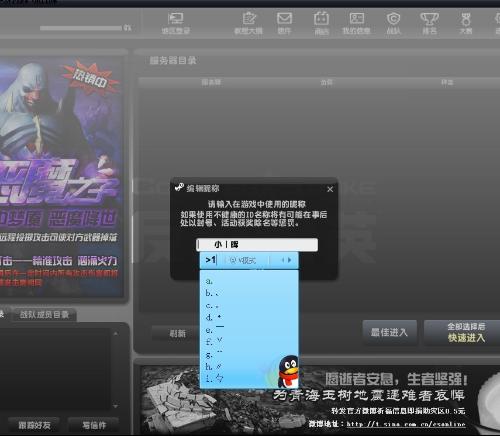The image size is (500, 436).
Task: Click the Steam-style logo in 编辑昵称 dialog
Action: [179, 187]
